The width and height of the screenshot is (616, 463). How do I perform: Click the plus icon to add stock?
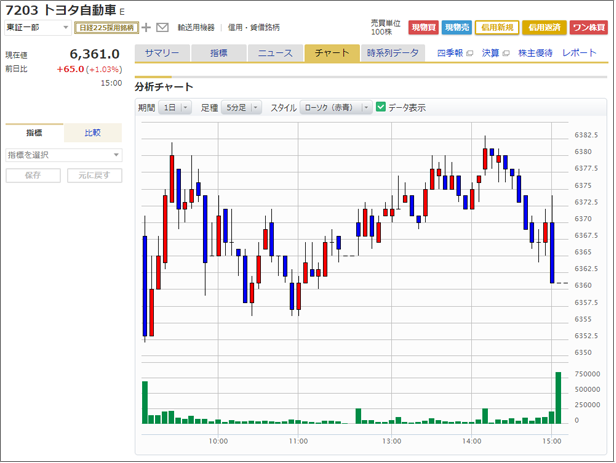(147, 27)
